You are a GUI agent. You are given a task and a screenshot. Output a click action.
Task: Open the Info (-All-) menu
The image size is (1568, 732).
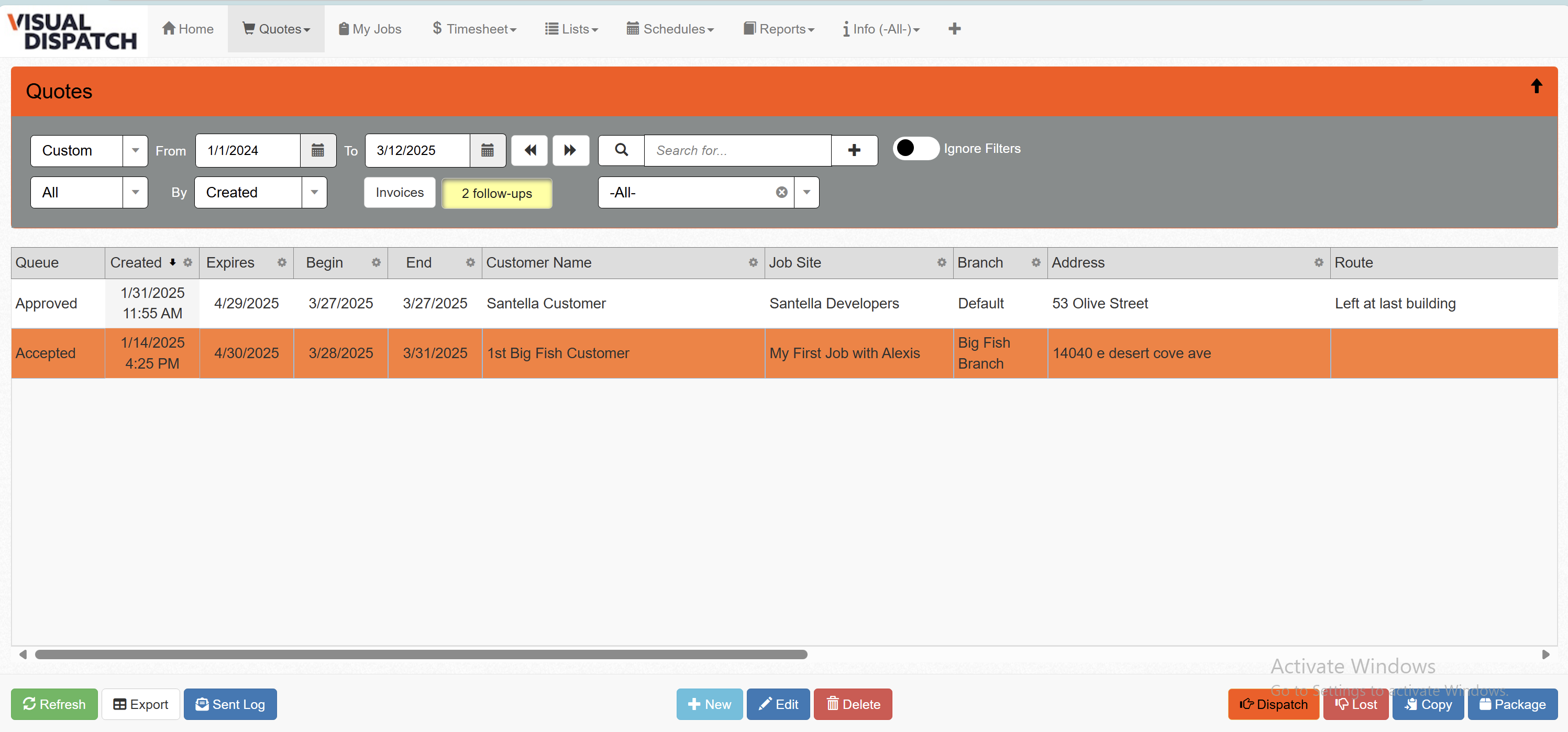pos(881,29)
